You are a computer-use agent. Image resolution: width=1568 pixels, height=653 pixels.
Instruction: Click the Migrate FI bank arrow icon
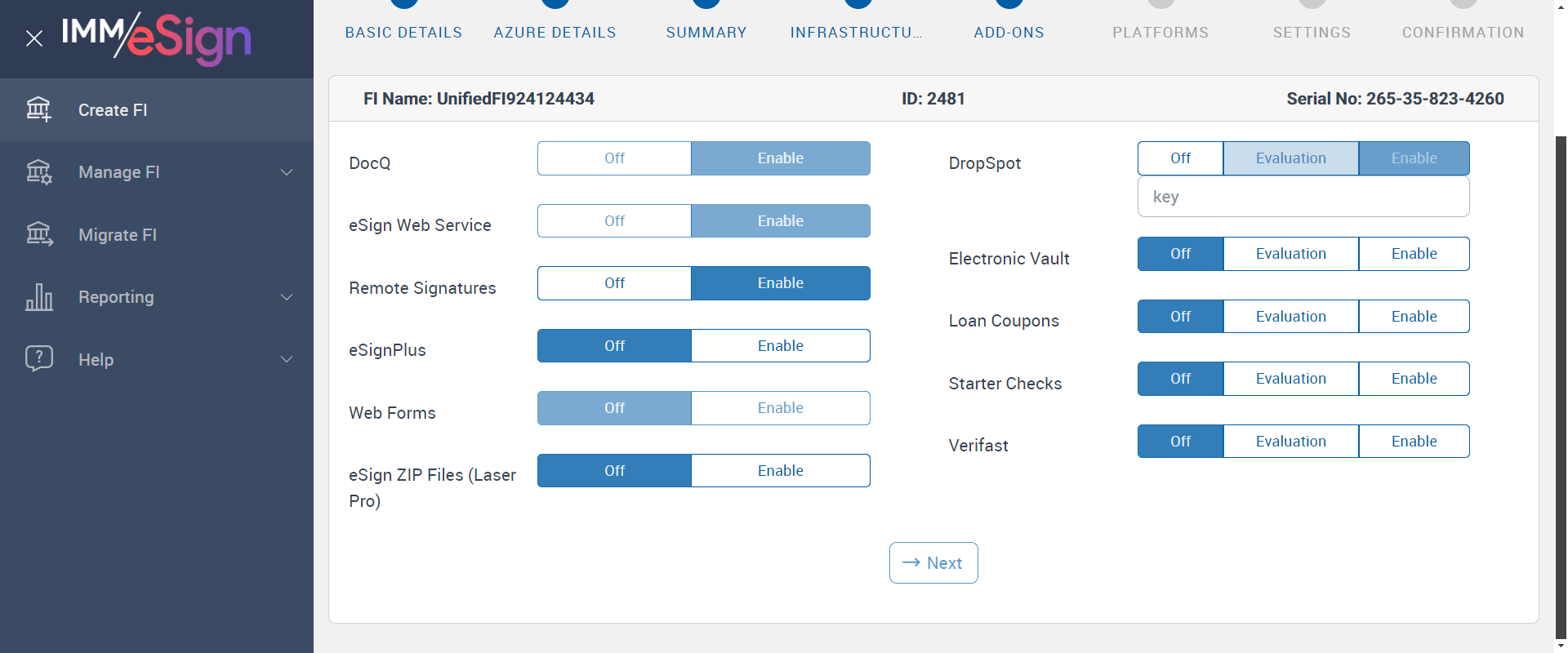pyautogui.click(x=38, y=235)
